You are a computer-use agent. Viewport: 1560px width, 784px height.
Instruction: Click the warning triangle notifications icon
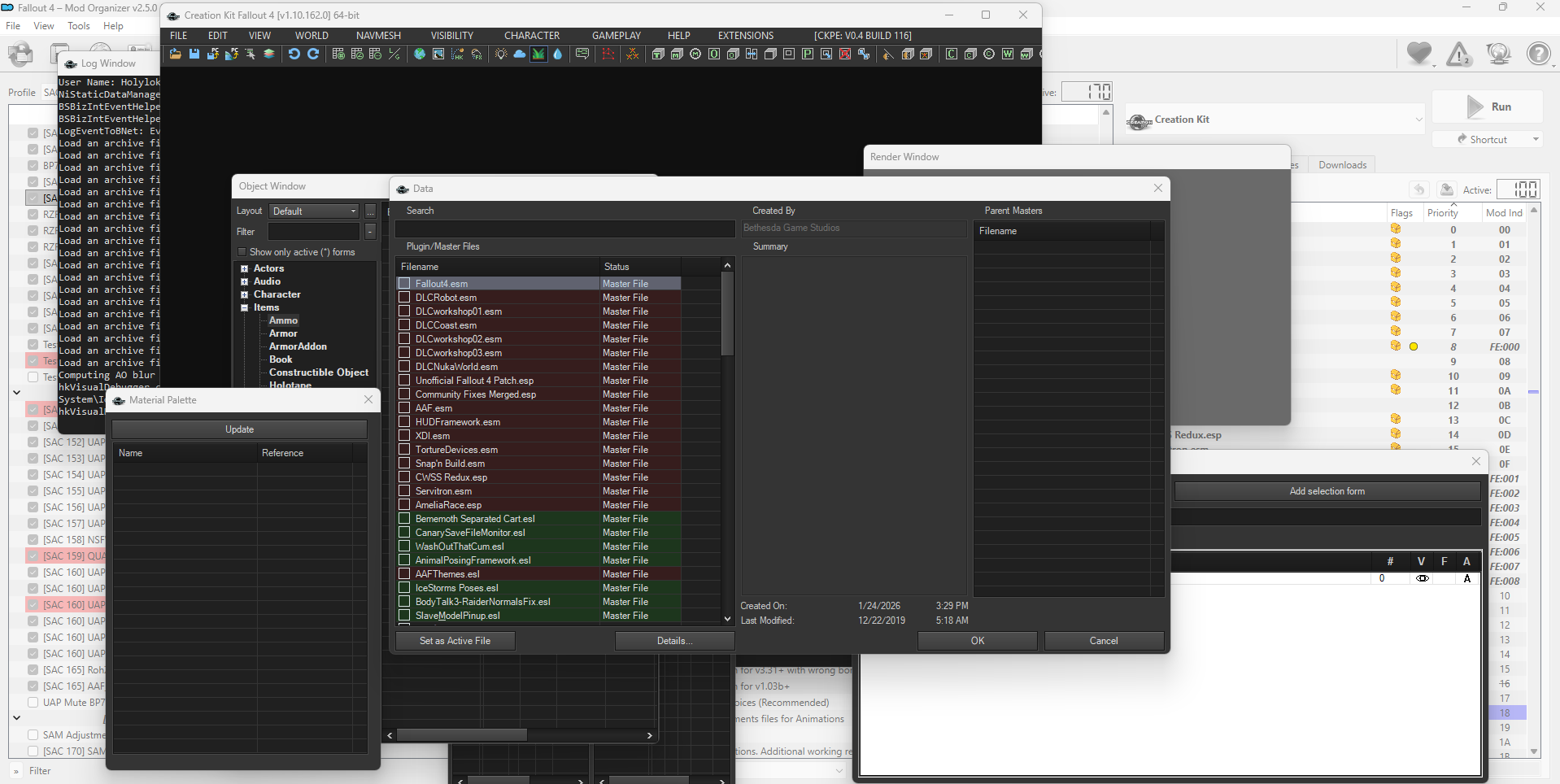(x=1459, y=54)
